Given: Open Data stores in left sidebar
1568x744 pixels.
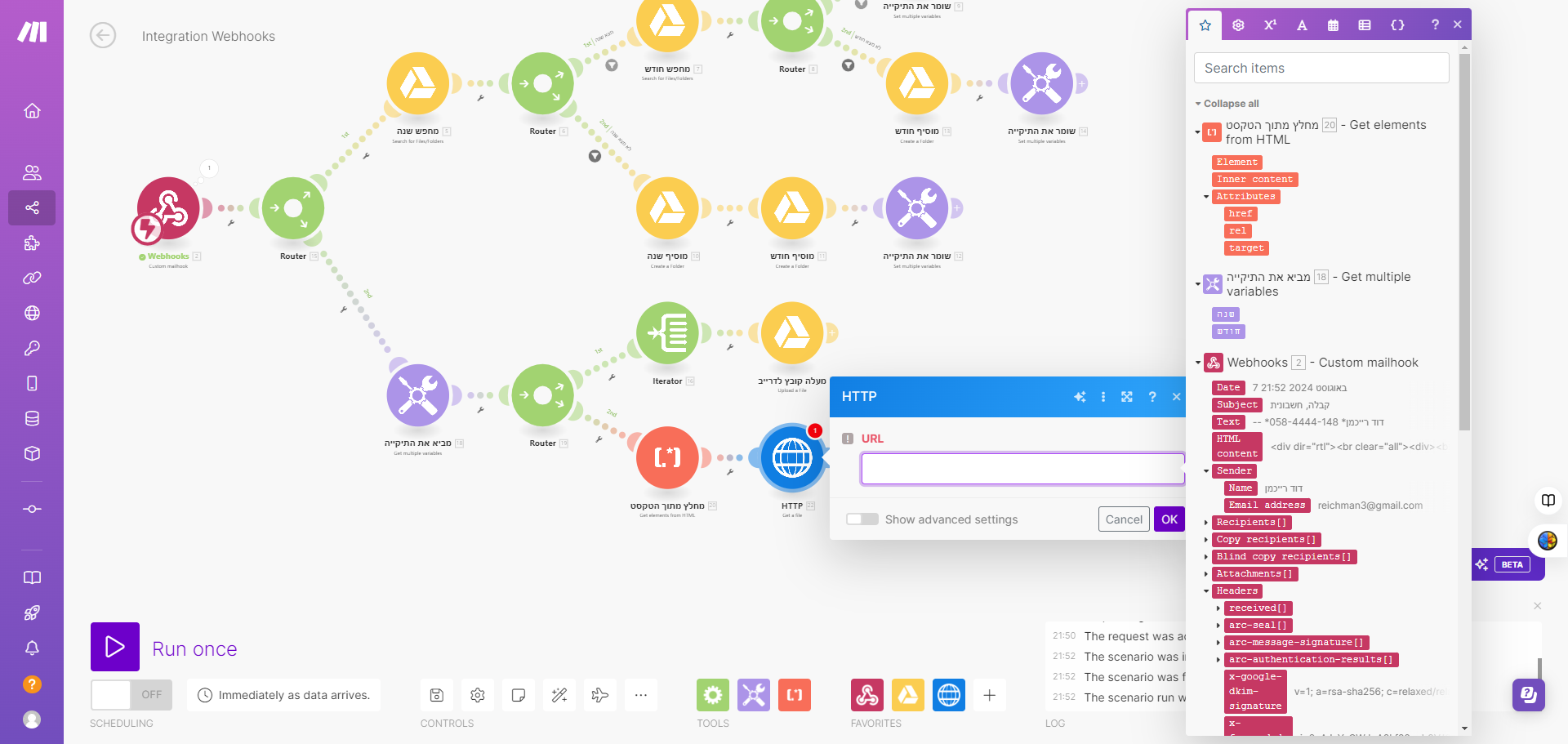Looking at the screenshot, I should (32, 419).
